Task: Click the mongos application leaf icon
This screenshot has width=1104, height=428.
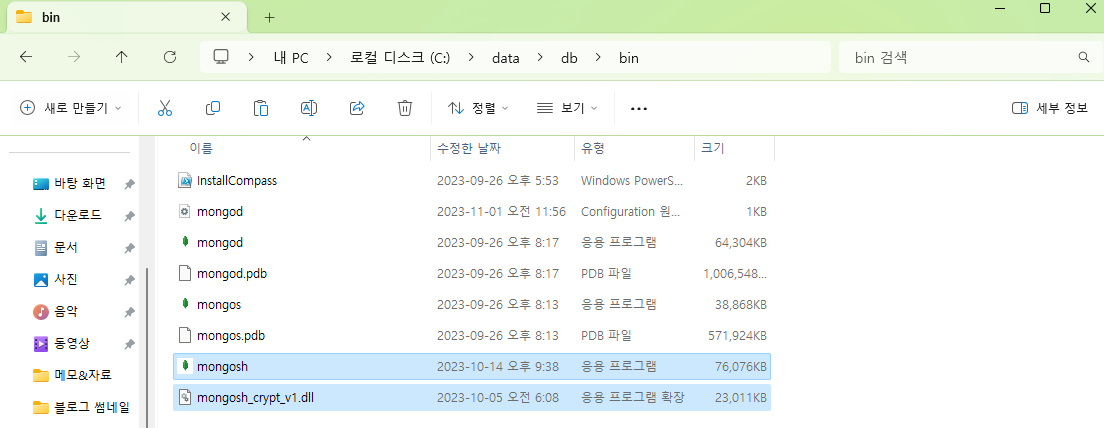Action: click(184, 303)
